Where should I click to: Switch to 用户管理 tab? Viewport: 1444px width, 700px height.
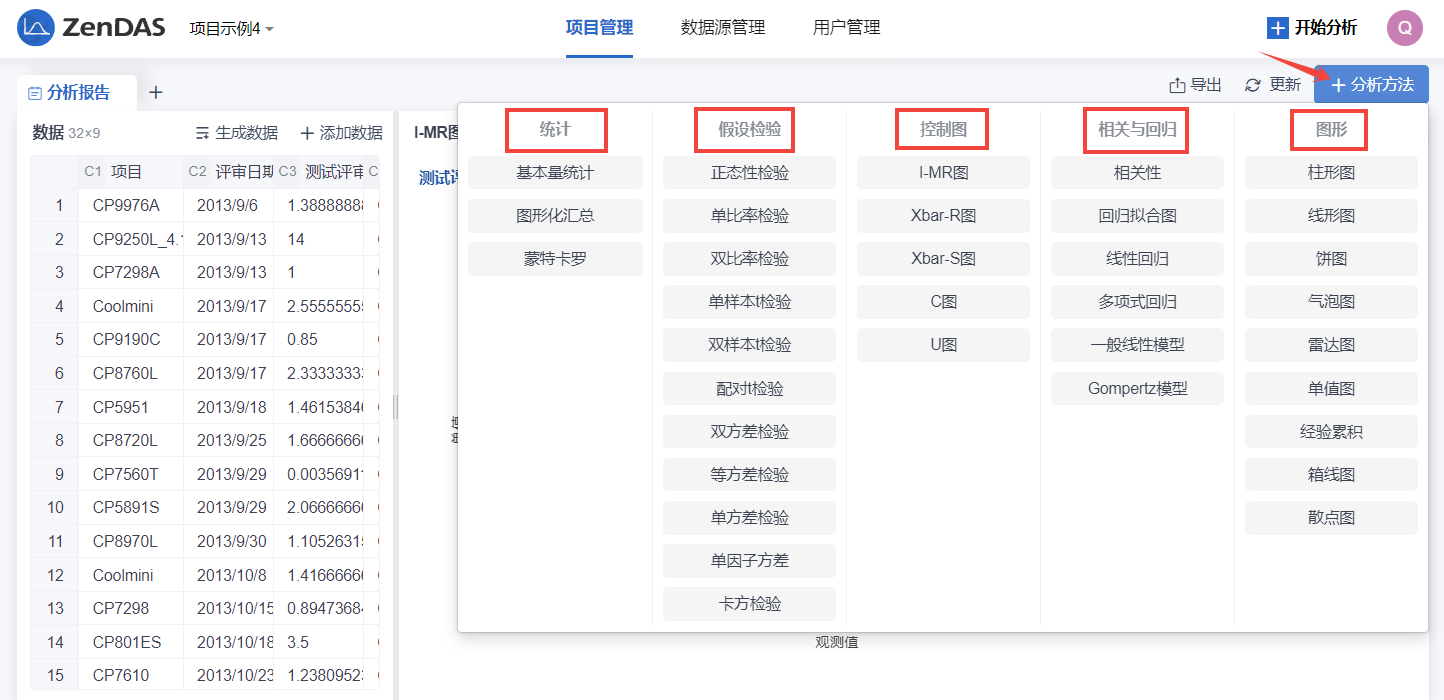coord(846,28)
